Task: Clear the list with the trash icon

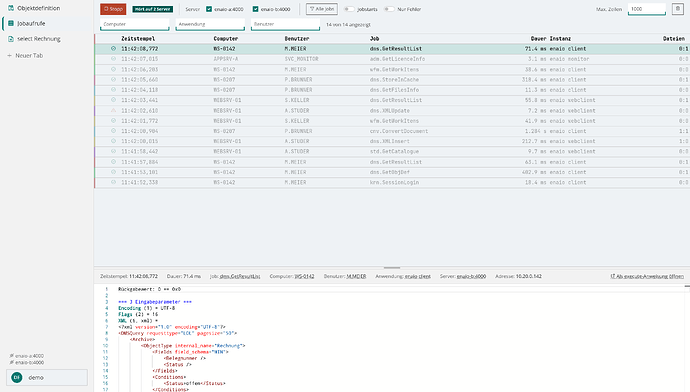Action: [x=678, y=9]
